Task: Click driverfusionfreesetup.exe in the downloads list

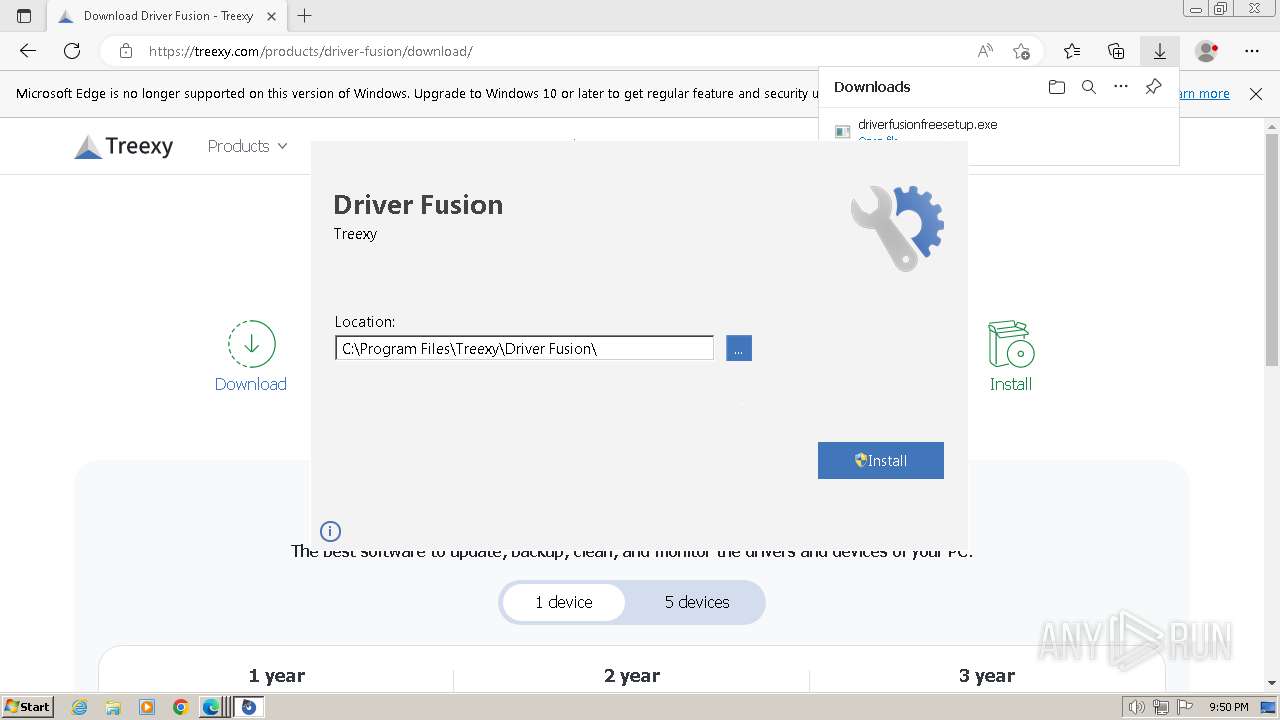Action: [927, 125]
